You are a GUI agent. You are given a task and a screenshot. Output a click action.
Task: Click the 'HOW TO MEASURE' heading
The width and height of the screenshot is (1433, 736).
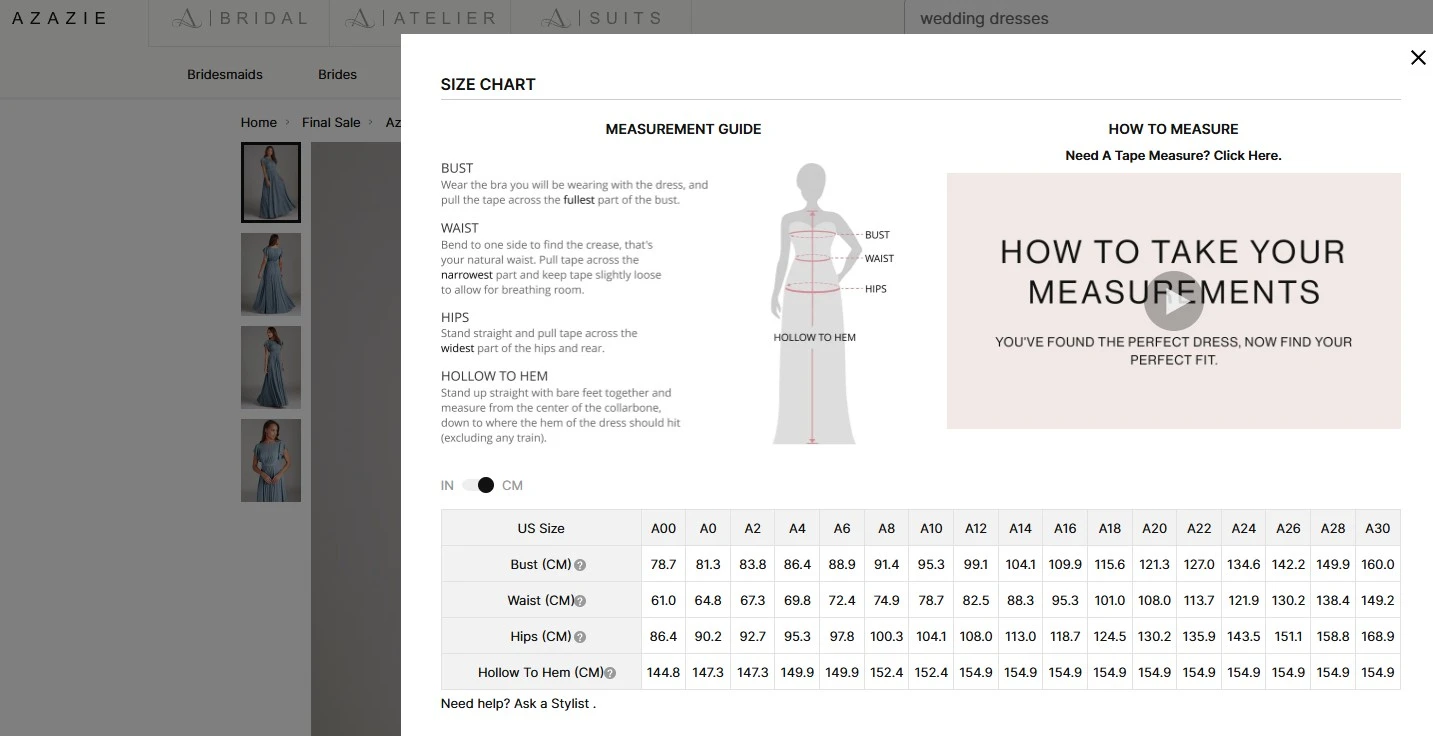click(x=1173, y=129)
